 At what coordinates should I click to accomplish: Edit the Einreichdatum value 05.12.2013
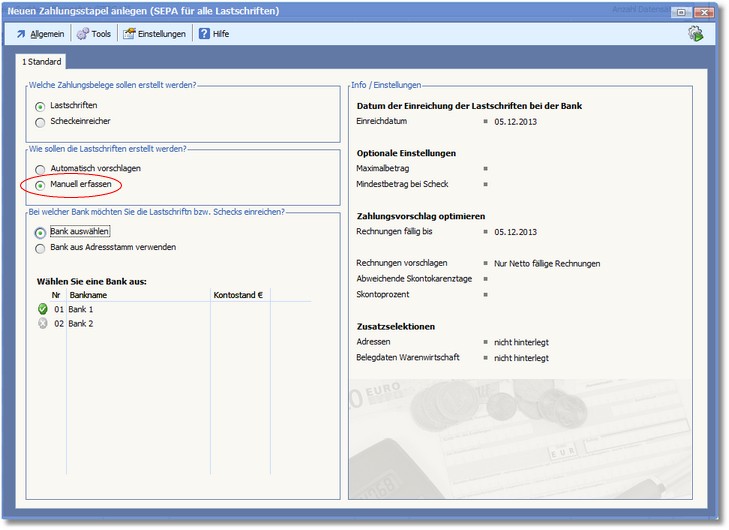pos(515,121)
